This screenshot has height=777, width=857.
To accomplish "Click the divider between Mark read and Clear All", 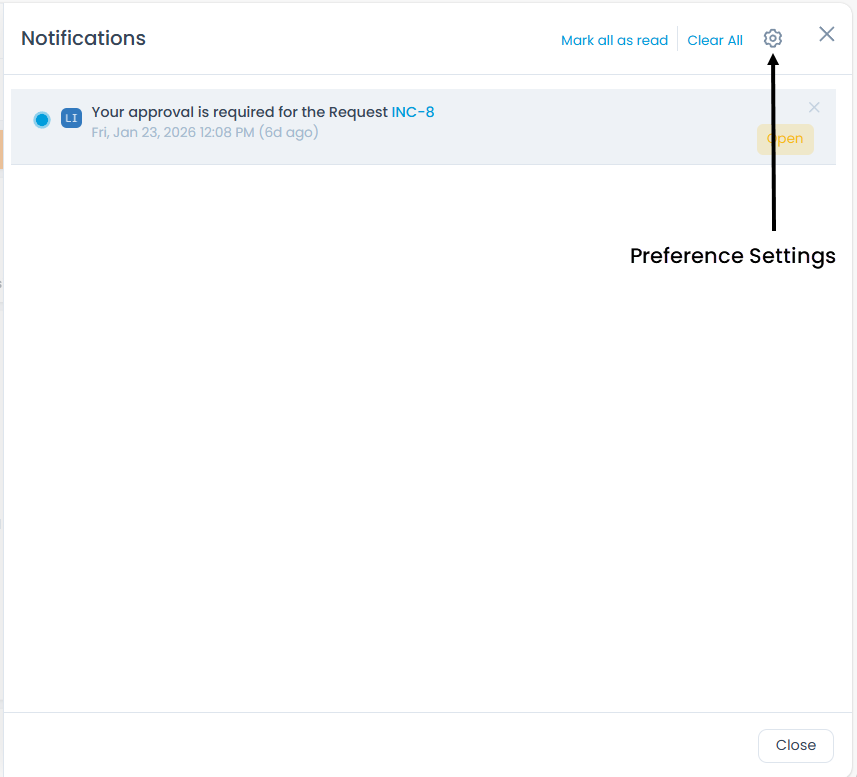I will point(678,39).
